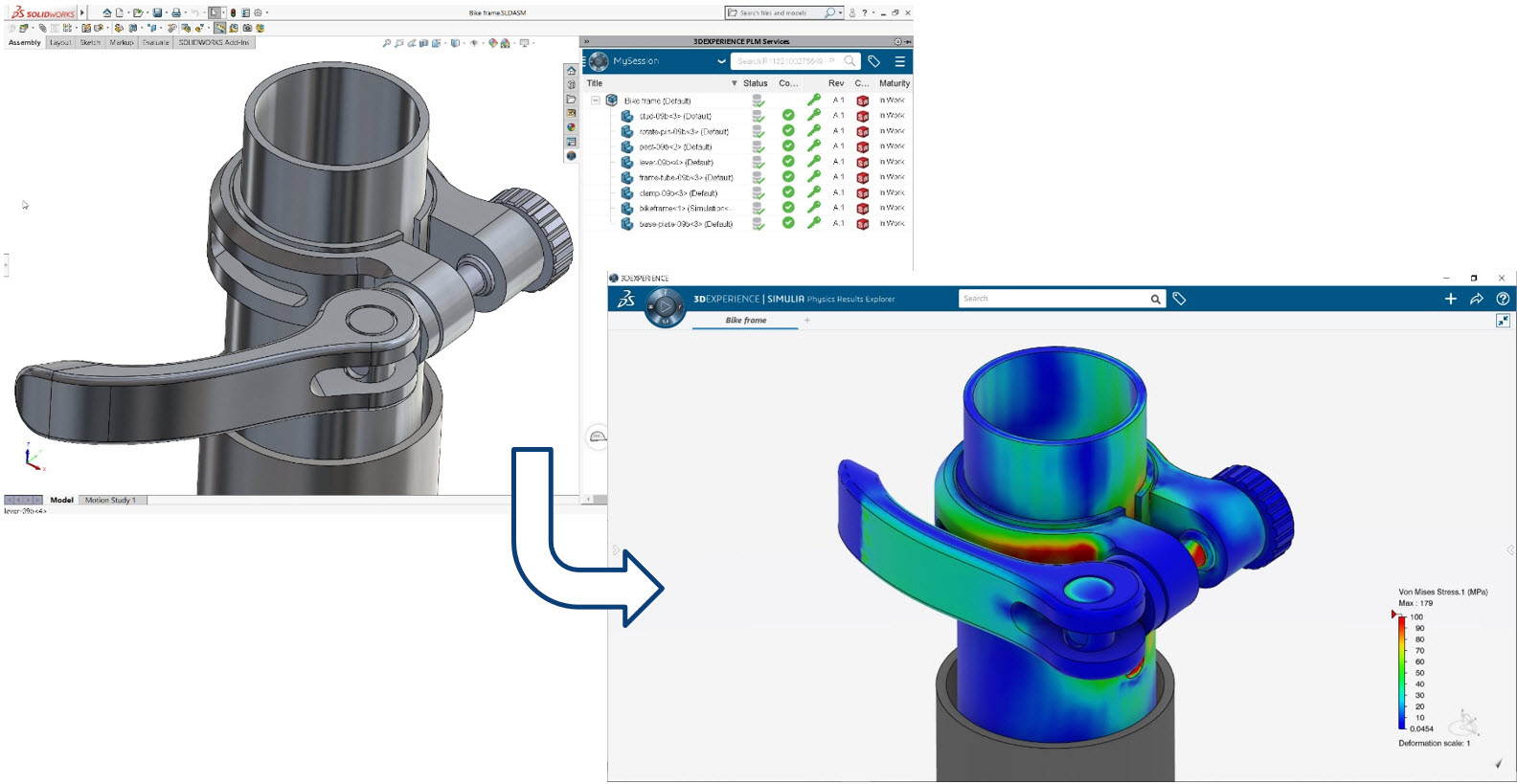1517x784 pixels.
Task: Click the tag icon in Results Explorer header
Action: 1179,299
